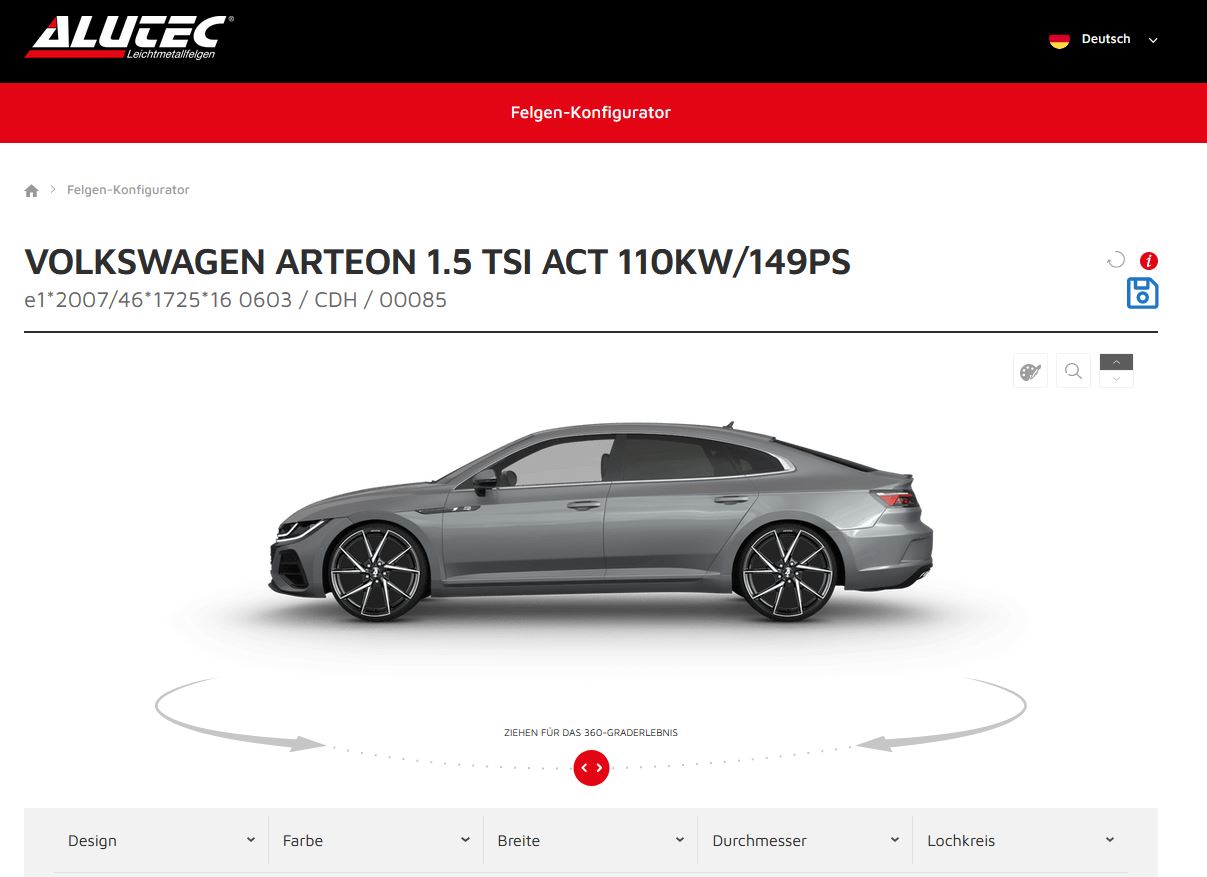Viewport: 1207px width, 877px height.
Task: Click the Volkswagen Arteon car image
Action: tap(601, 522)
